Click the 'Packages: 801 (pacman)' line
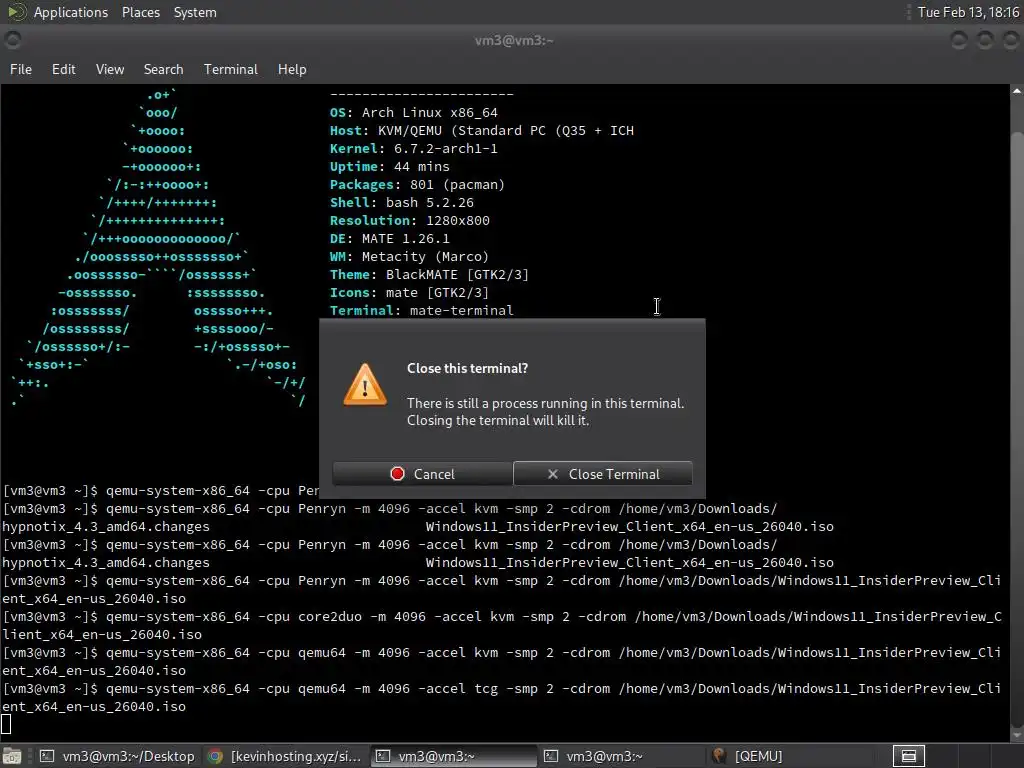The image size is (1024, 768). pyautogui.click(x=417, y=185)
